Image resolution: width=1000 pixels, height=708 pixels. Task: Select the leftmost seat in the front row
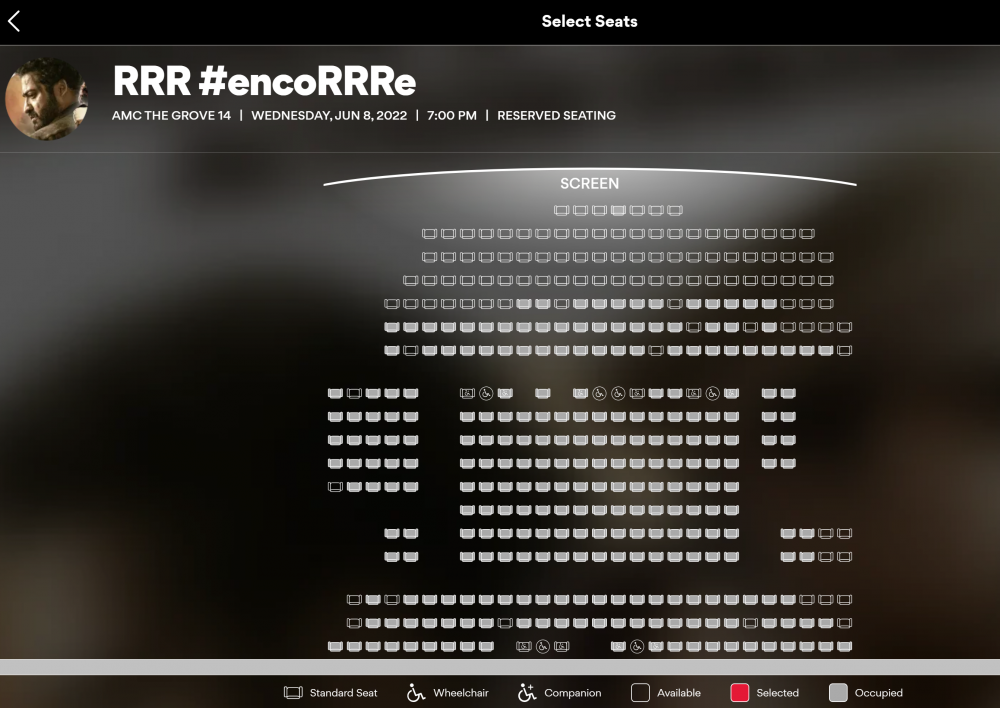561,211
